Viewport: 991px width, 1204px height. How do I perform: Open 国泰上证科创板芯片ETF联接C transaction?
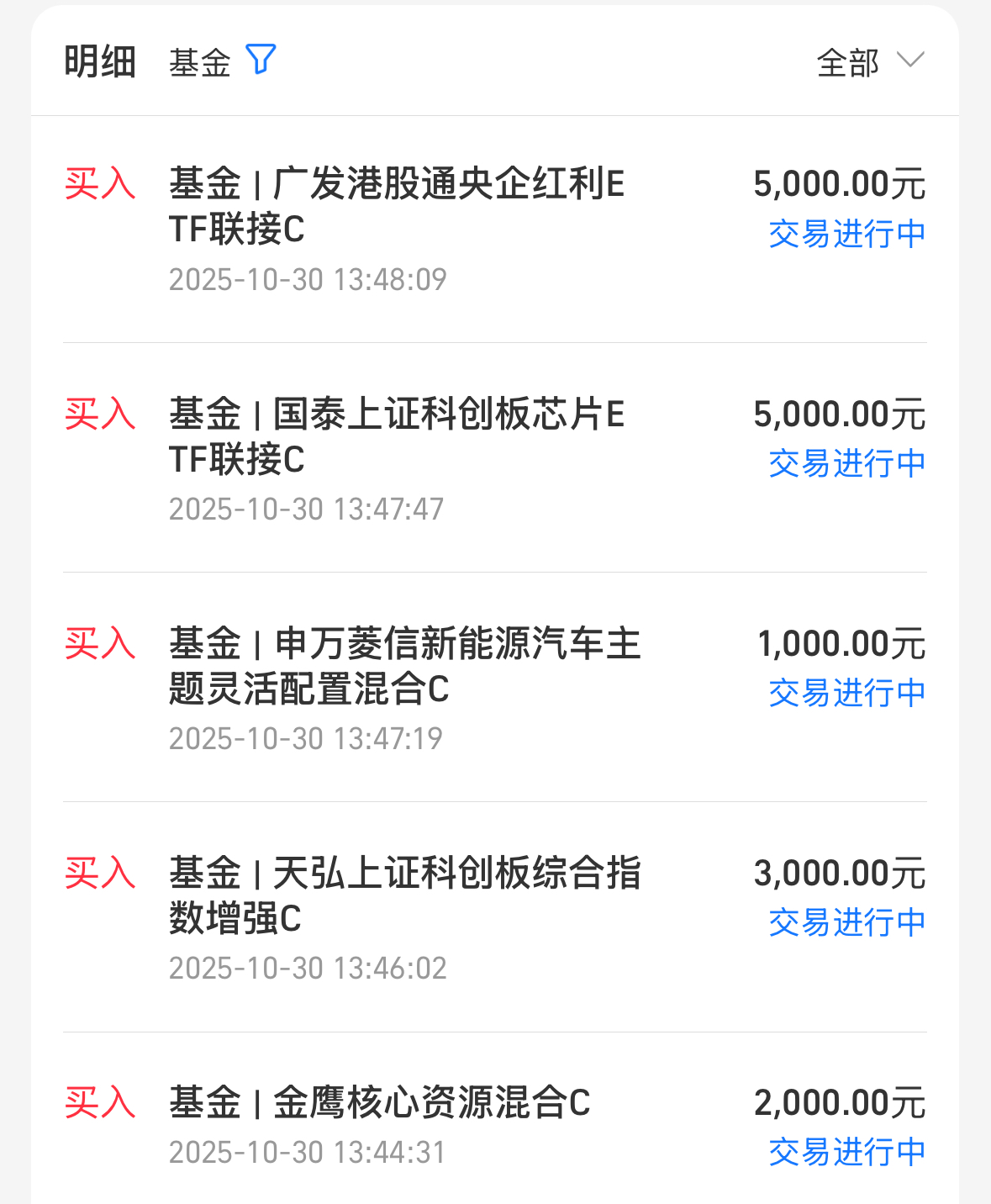click(x=495, y=458)
